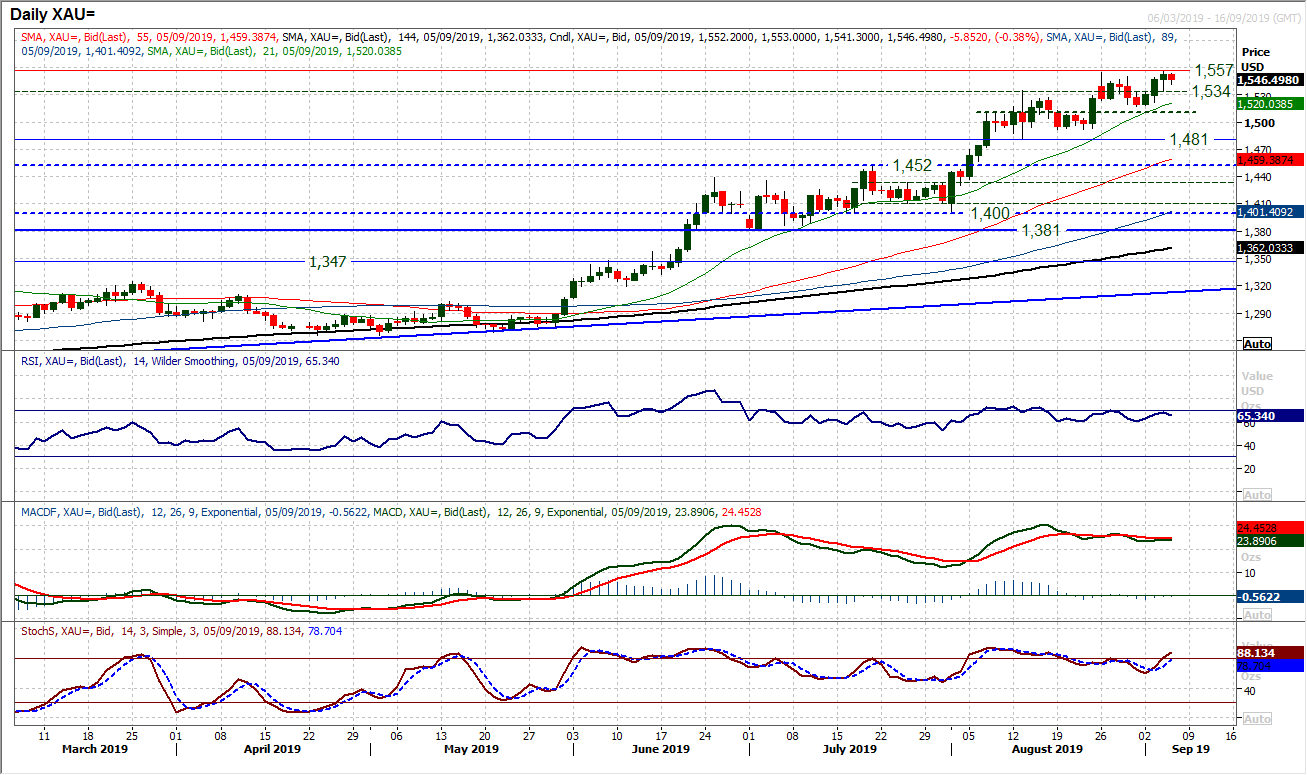This screenshot has width=1307, height=775.
Task: Select the current price tag 1,546.4980
Action: (x=1270, y=79)
